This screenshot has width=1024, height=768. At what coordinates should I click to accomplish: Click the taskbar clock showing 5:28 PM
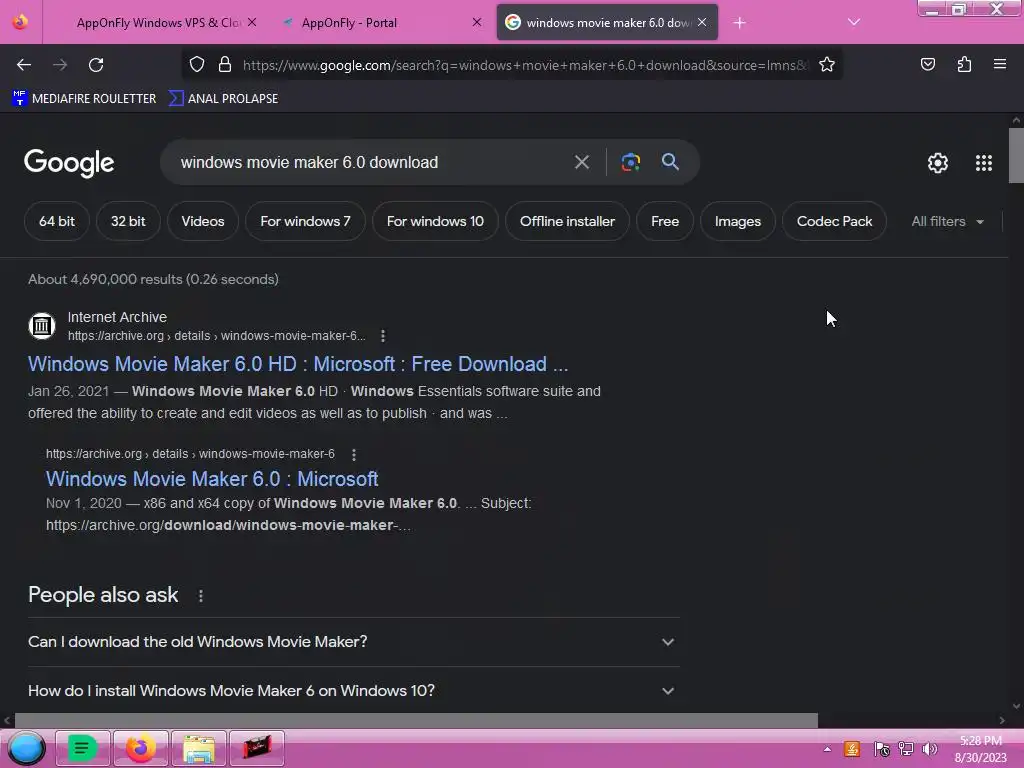coord(980,749)
